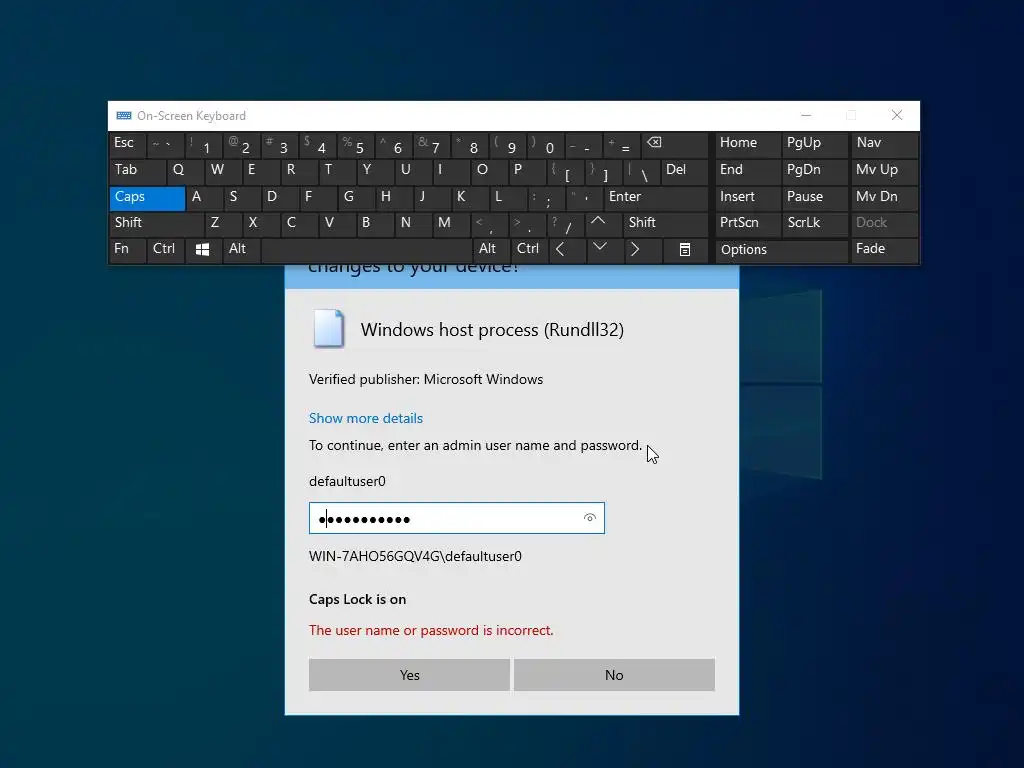Click the context menu key
This screenshot has width=1024, height=768.
coord(684,250)
